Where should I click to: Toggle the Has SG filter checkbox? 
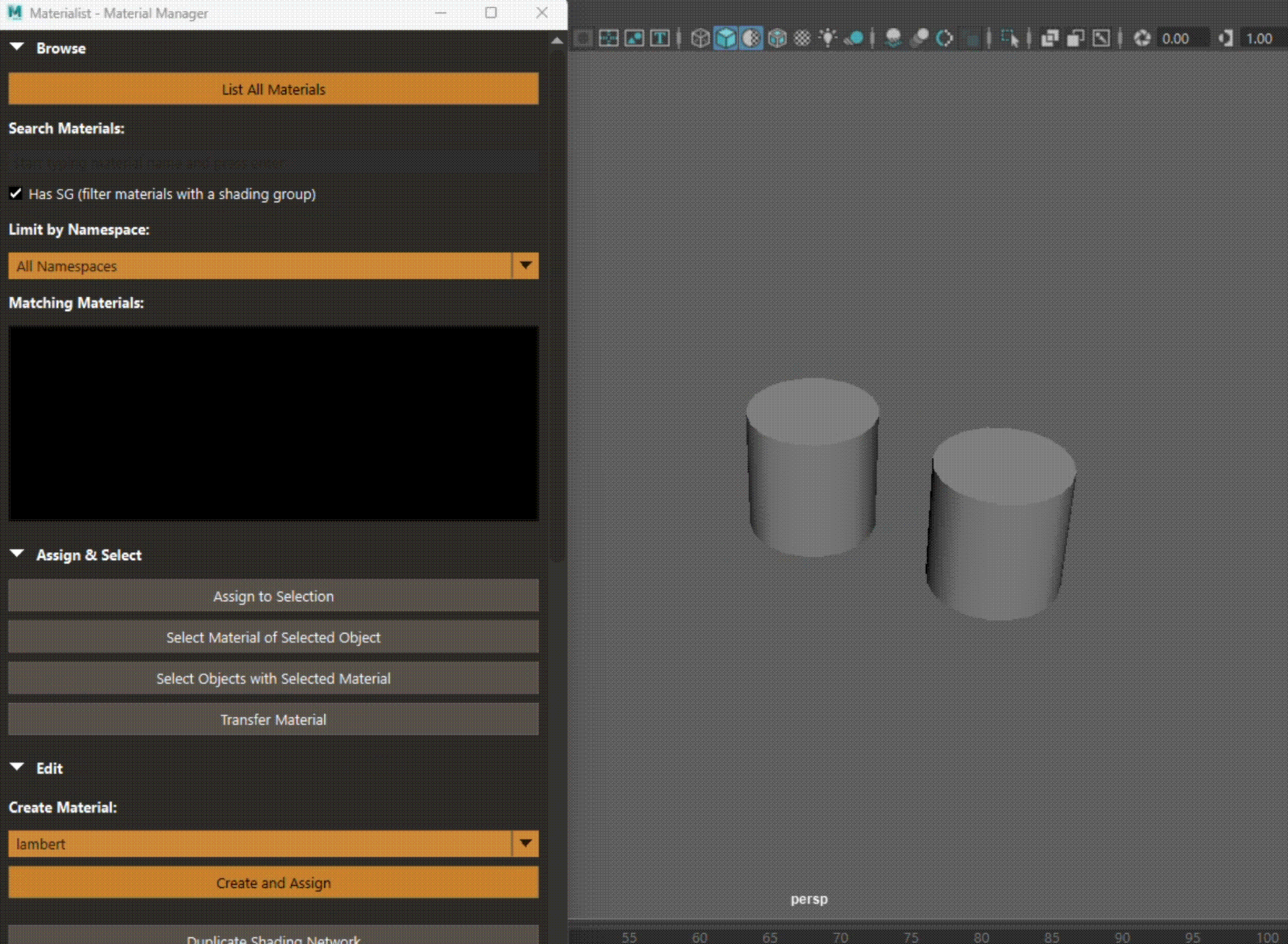(16, 194)
